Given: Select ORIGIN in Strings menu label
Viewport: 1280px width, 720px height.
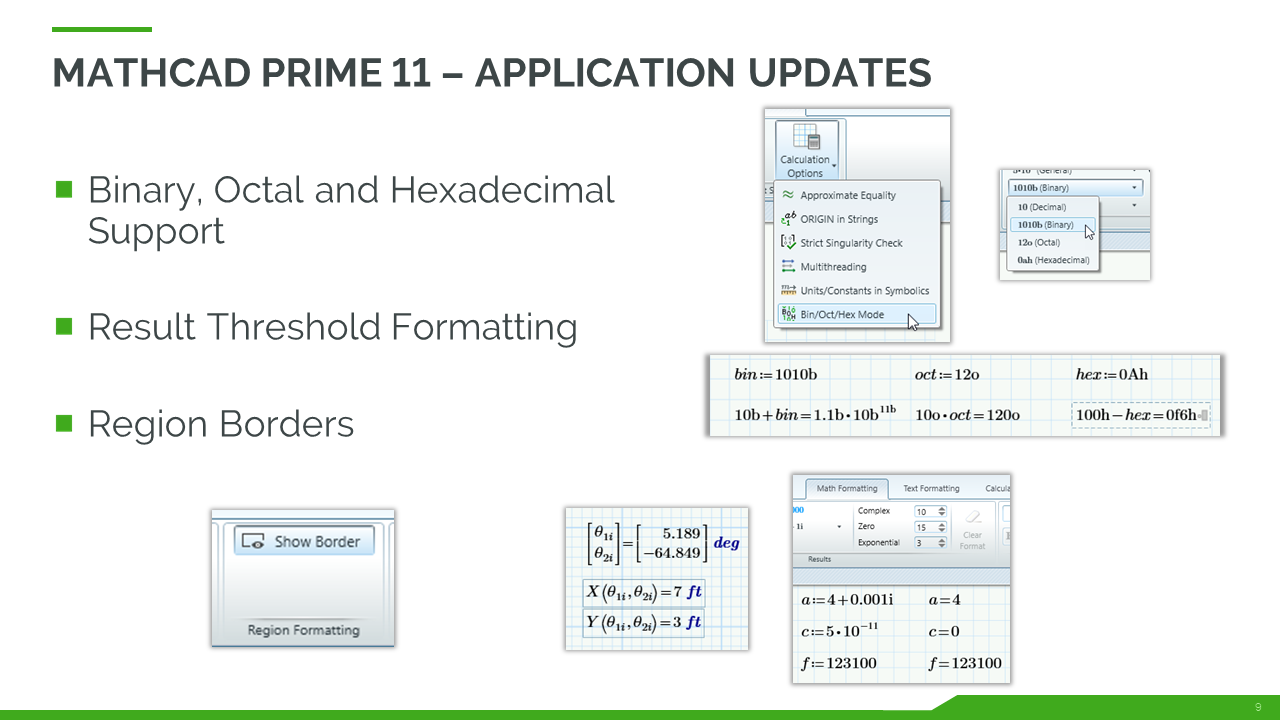Looking at the screenshot, I should click(x=839, y=219).
